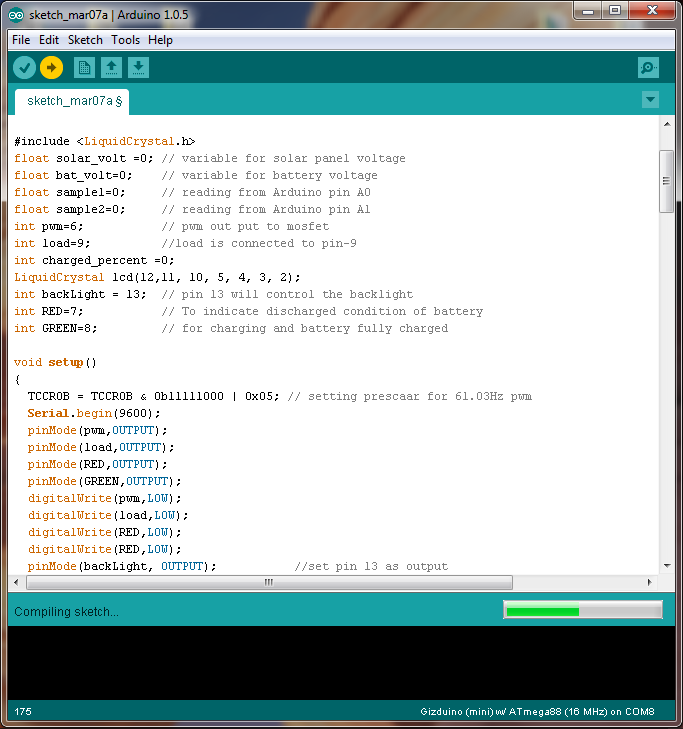This screenshot has width=683, height=729.
Task: Click the 'int charged_percent =0;' line
Action: [x=94, y=260]
